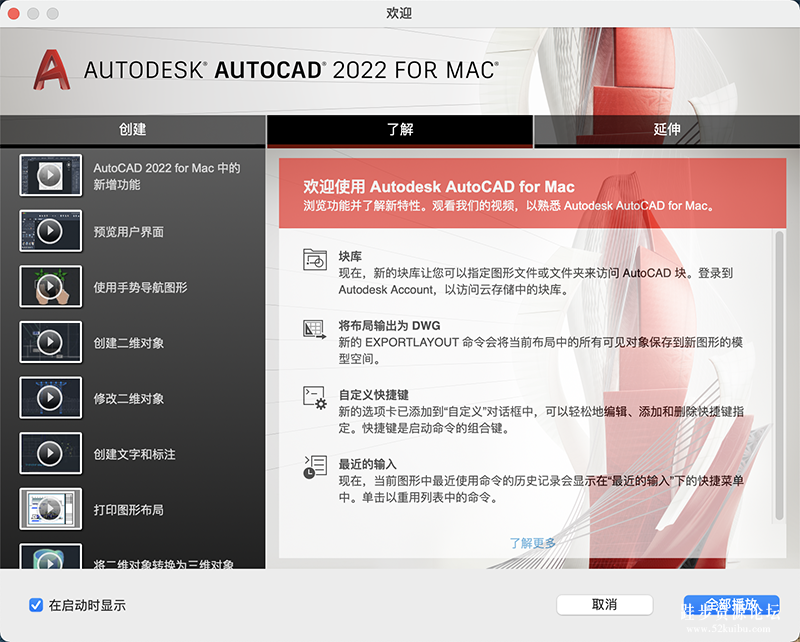The height and width of the screenshot is (642, 800).
Task: Uncheck 在启动时显示 checkbox
Action: pyautogui.click(x=36, y=605)
